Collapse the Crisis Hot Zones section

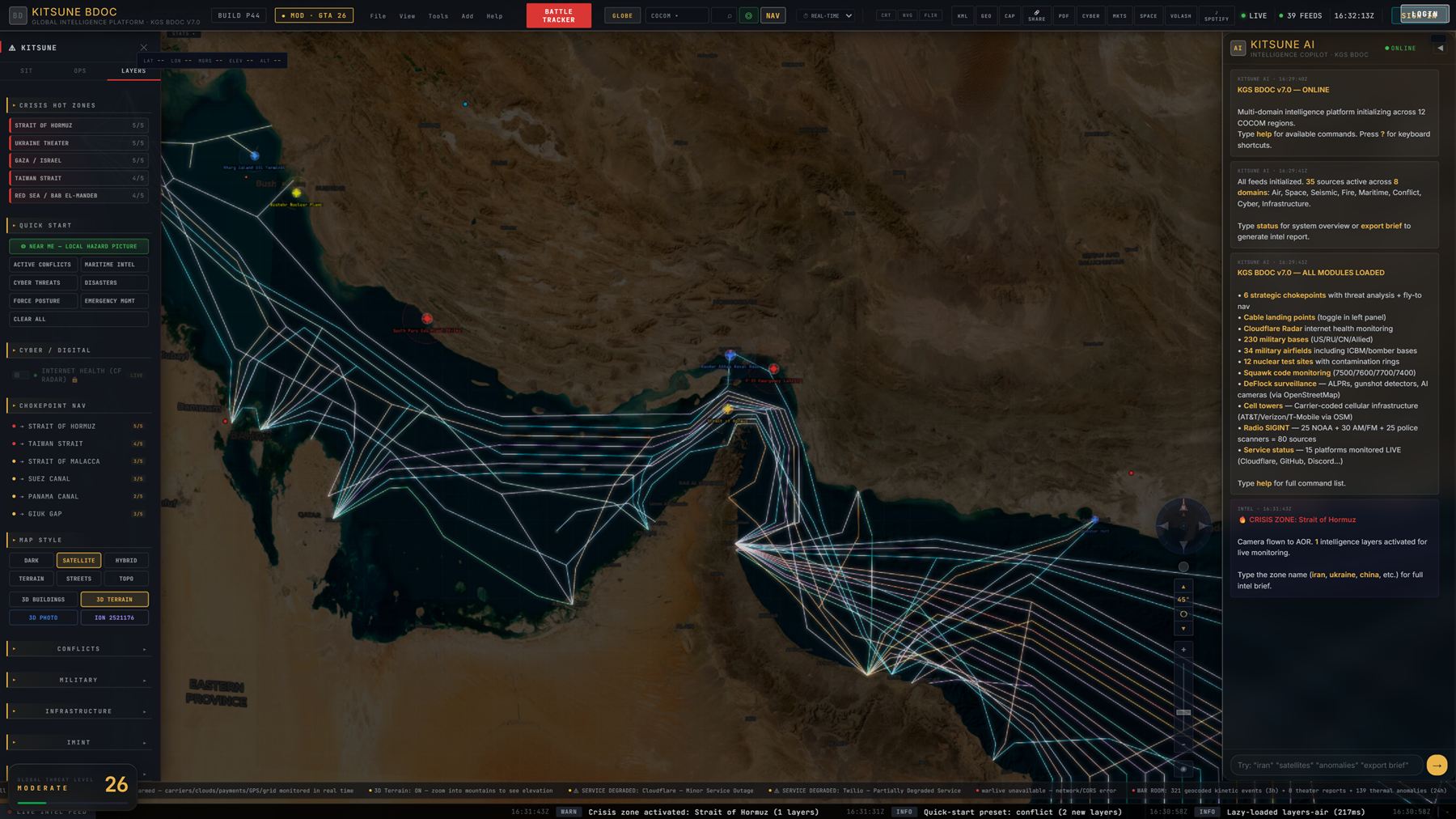(78, 105)
